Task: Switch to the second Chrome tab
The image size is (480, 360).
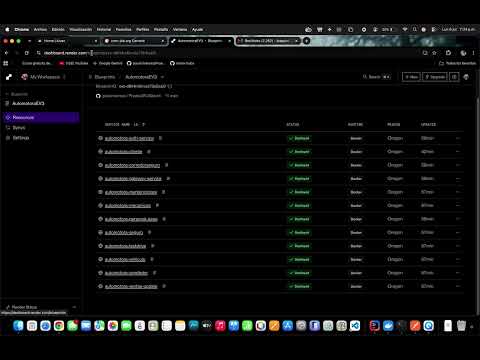Action: [134, 41]
